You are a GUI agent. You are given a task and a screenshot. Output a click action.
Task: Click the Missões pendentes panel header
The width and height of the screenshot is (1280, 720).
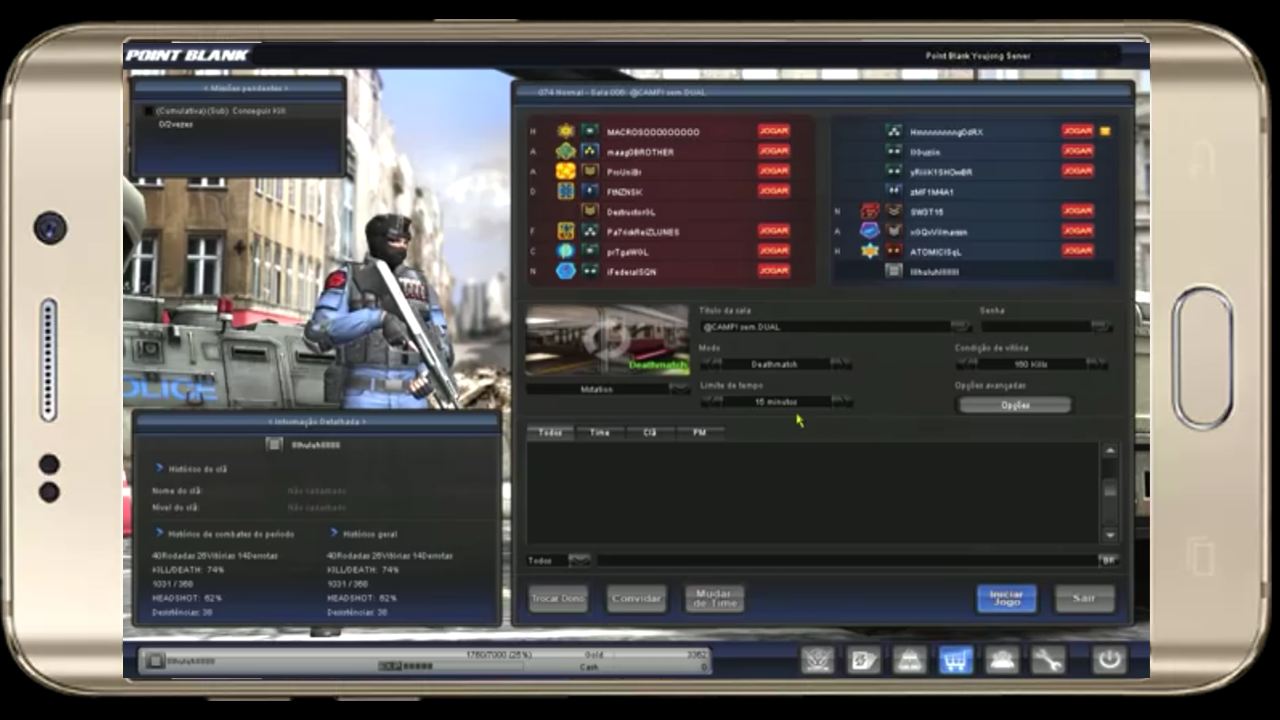(239, 88)
